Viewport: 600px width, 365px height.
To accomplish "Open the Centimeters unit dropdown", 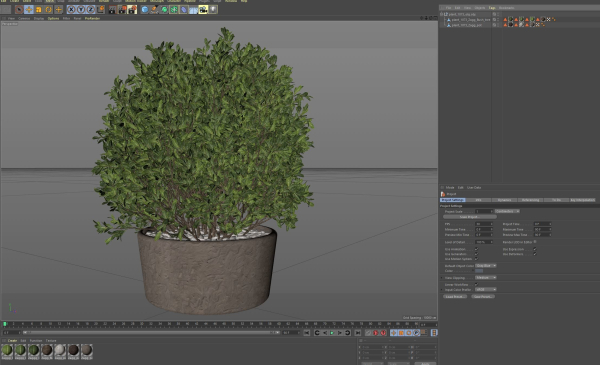I will 507,211.
